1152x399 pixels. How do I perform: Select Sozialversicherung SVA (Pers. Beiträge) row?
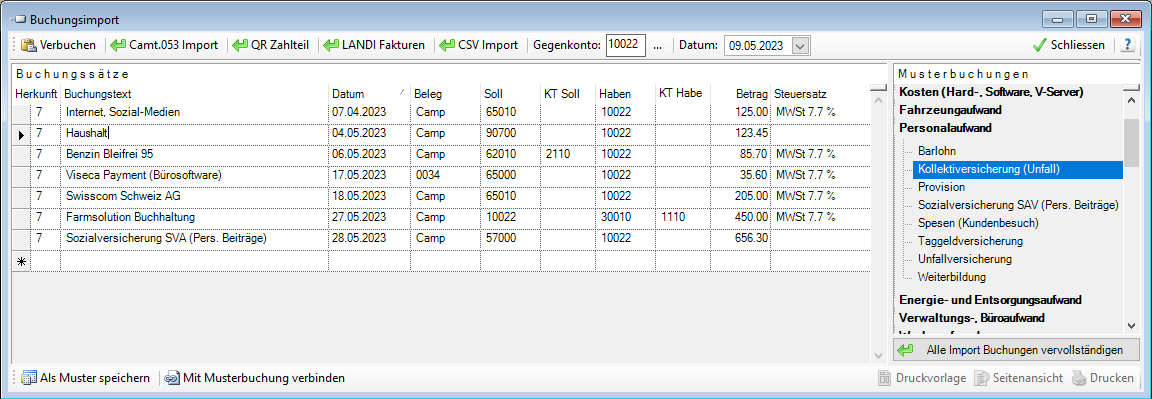(165, 239)
